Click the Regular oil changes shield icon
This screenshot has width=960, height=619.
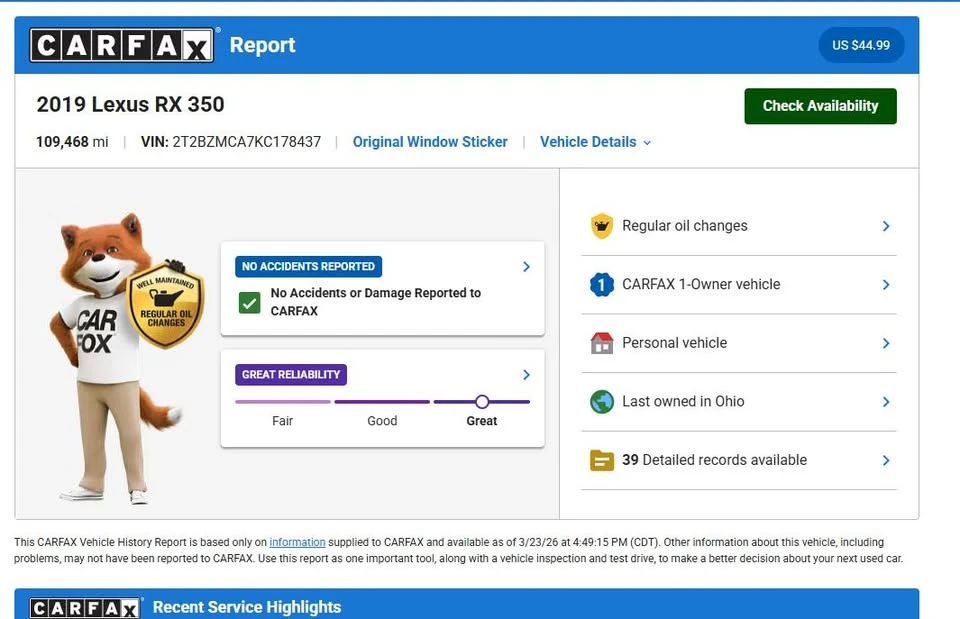pyautogui.click(x=602, y=226)
